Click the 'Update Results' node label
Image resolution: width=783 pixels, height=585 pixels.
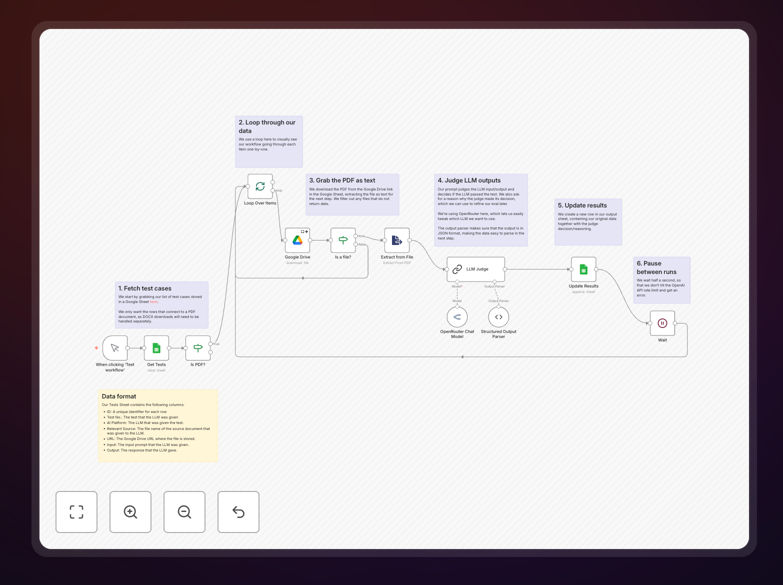[x=583, y=286]
